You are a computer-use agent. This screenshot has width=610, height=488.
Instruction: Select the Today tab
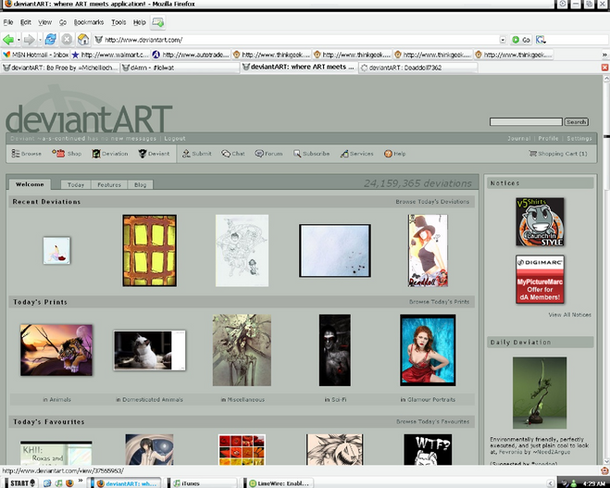[x=76, y=185]
